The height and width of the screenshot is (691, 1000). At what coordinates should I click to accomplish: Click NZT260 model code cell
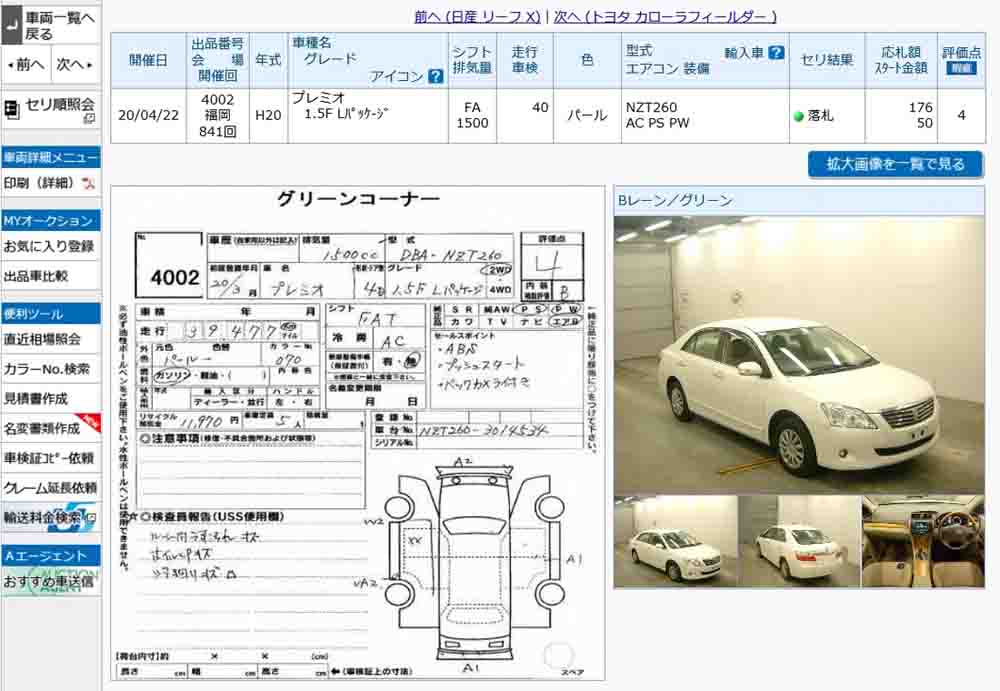651,107
